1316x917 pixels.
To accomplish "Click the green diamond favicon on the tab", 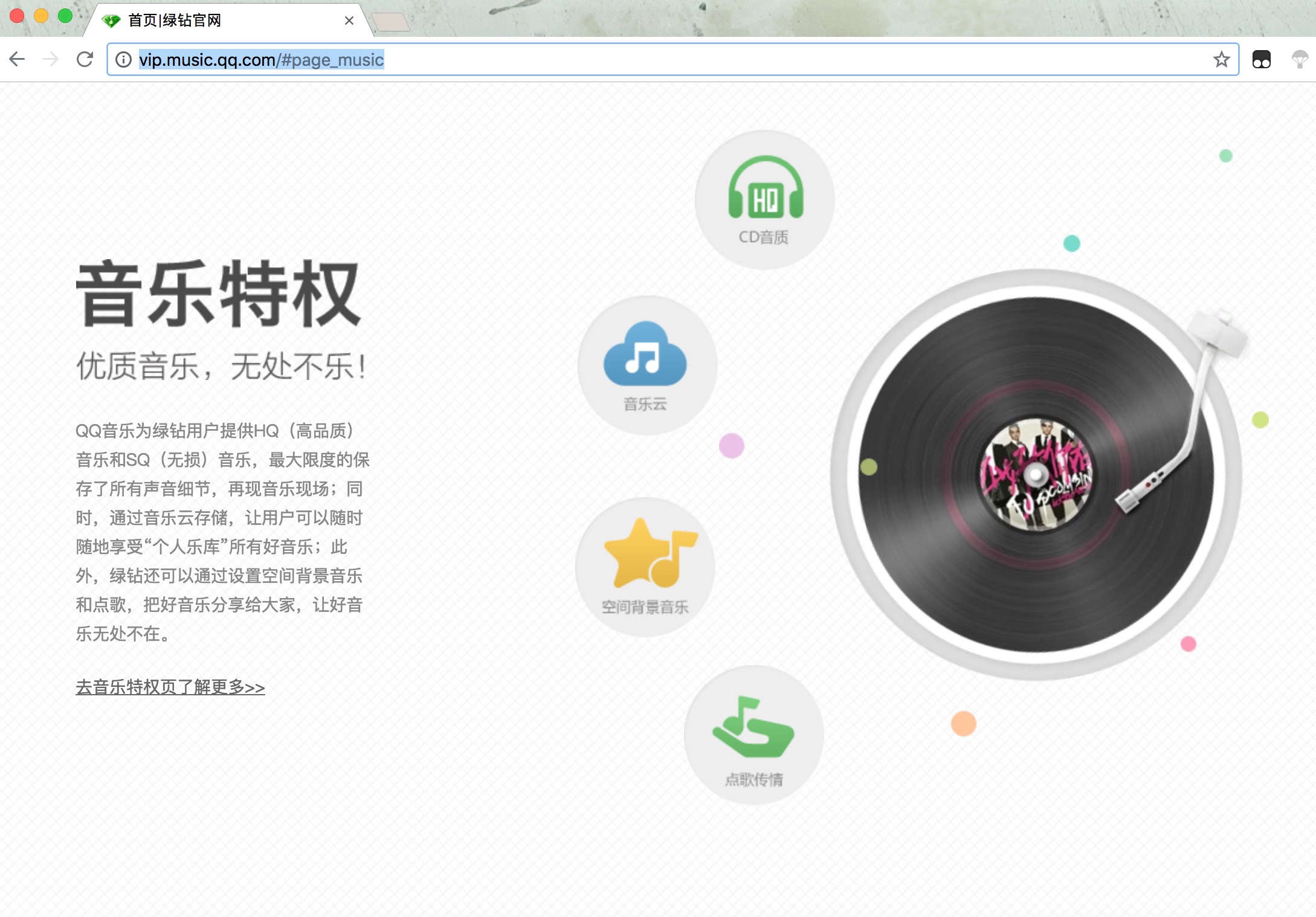I will tap(112, 20).
